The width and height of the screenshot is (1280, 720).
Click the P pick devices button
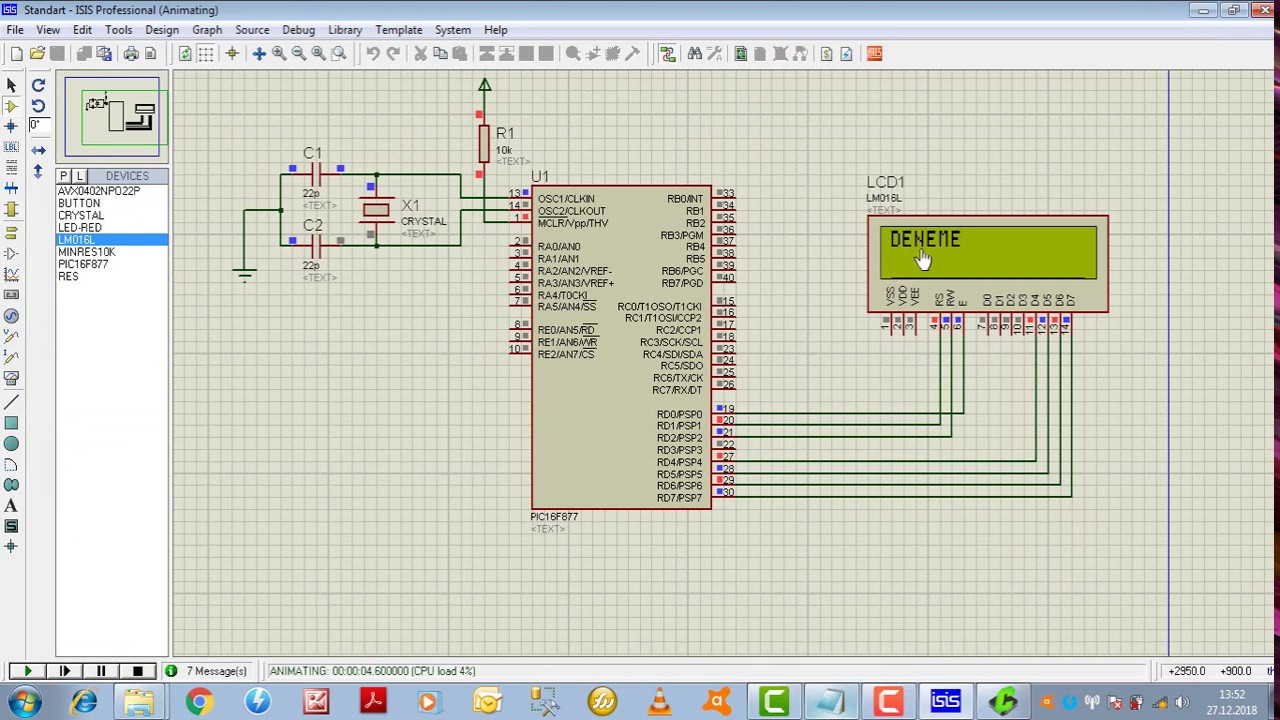[x=64, y=176]
